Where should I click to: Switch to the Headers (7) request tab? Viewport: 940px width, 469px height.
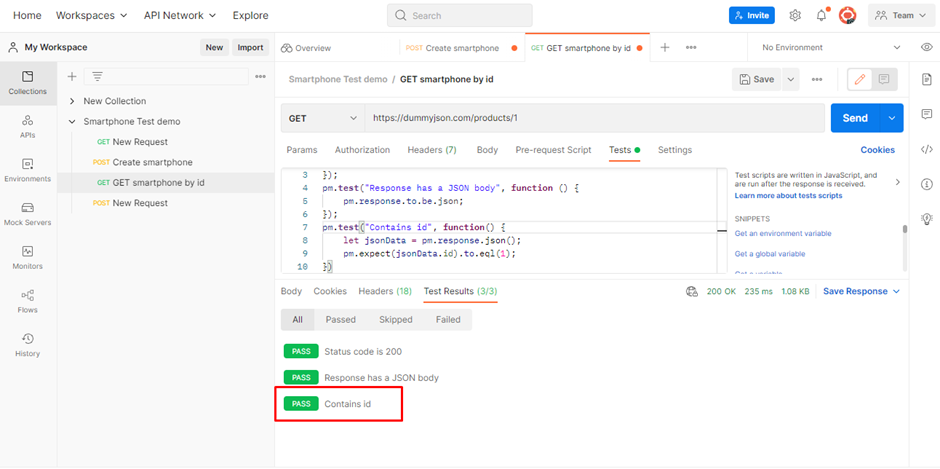432,150
